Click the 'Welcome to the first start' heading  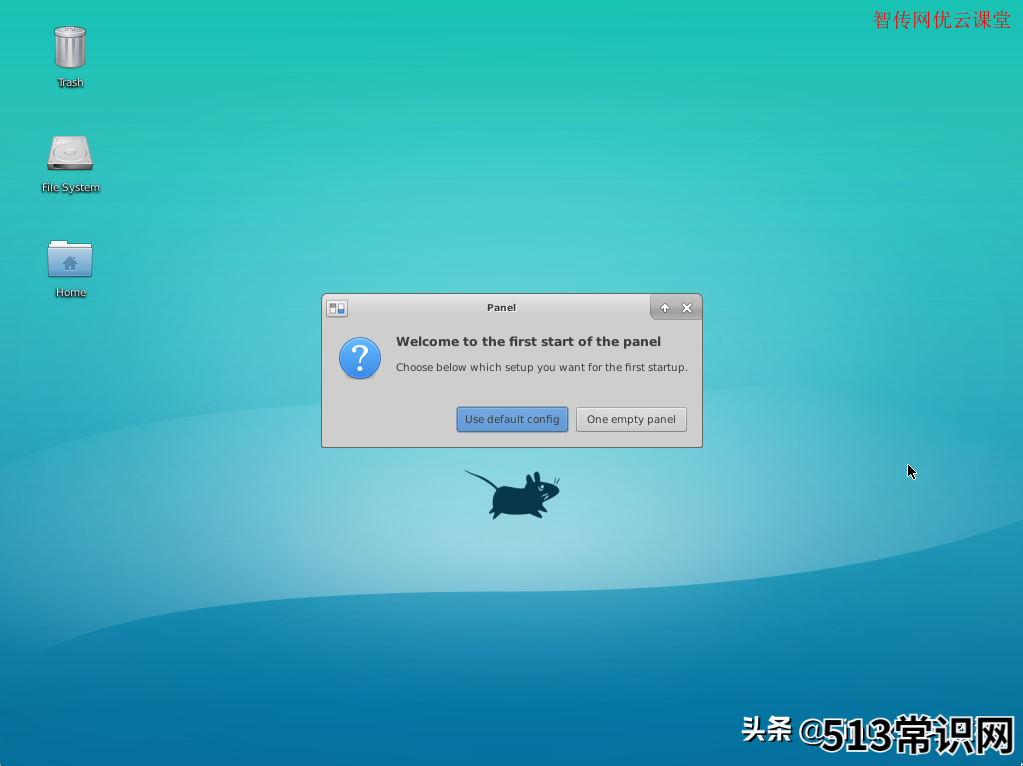528,341
